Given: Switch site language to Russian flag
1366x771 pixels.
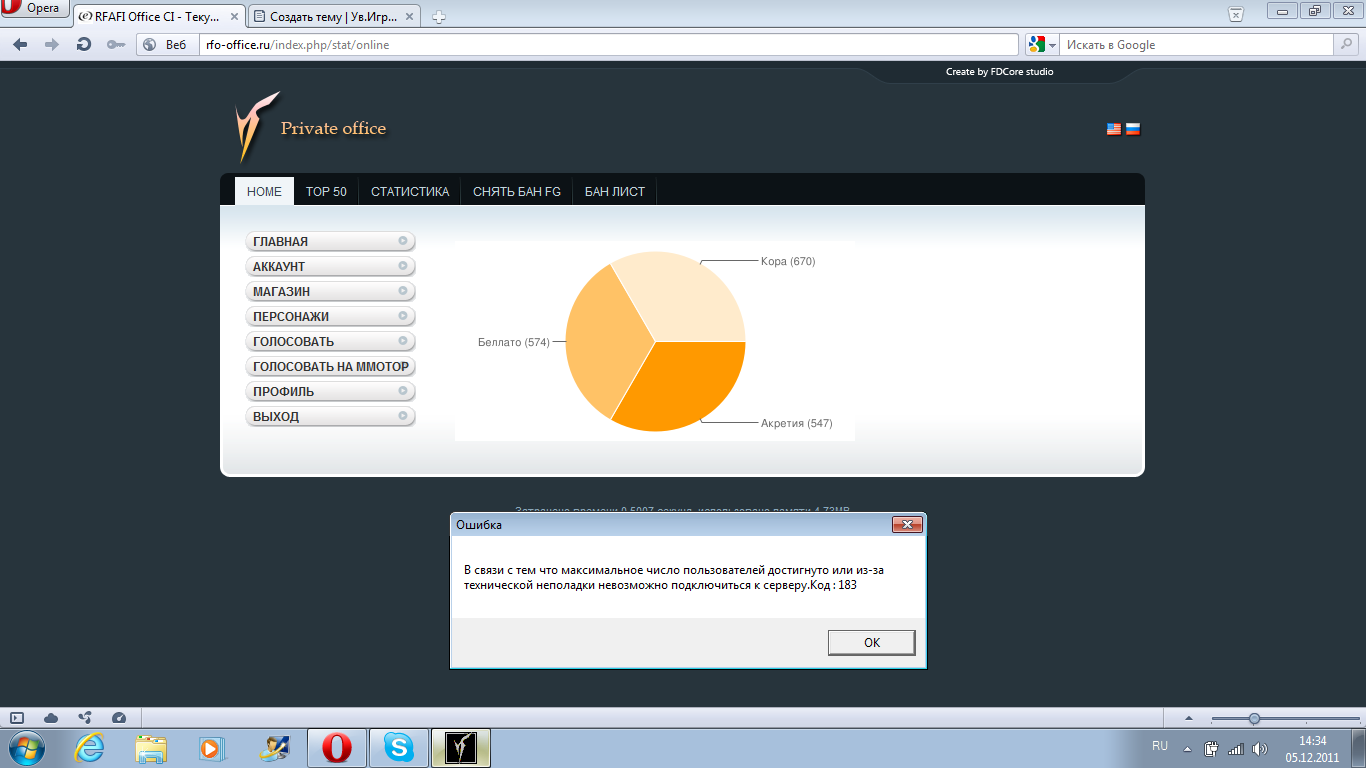Looking at the screenshot, I should click(1133, 129).
